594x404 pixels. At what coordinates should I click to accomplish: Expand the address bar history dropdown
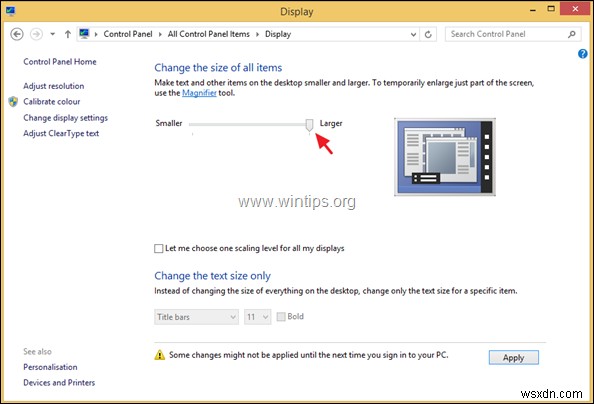click(x=413, y=34)
